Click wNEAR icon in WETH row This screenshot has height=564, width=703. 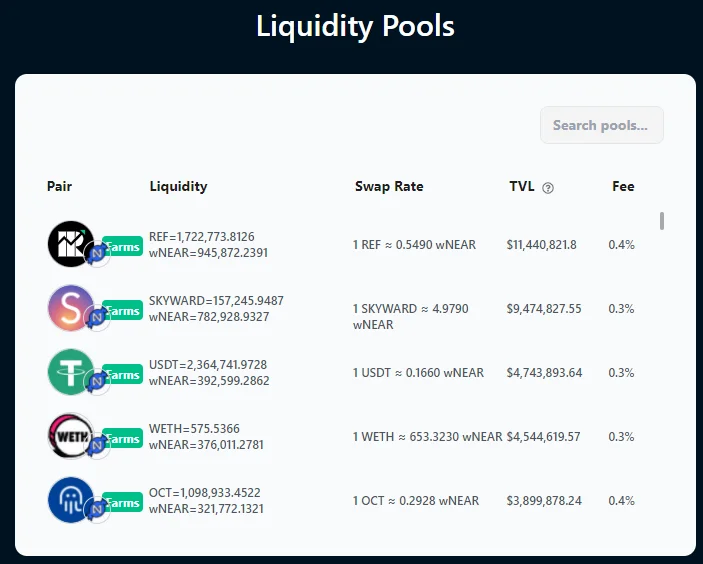point(97,446)
